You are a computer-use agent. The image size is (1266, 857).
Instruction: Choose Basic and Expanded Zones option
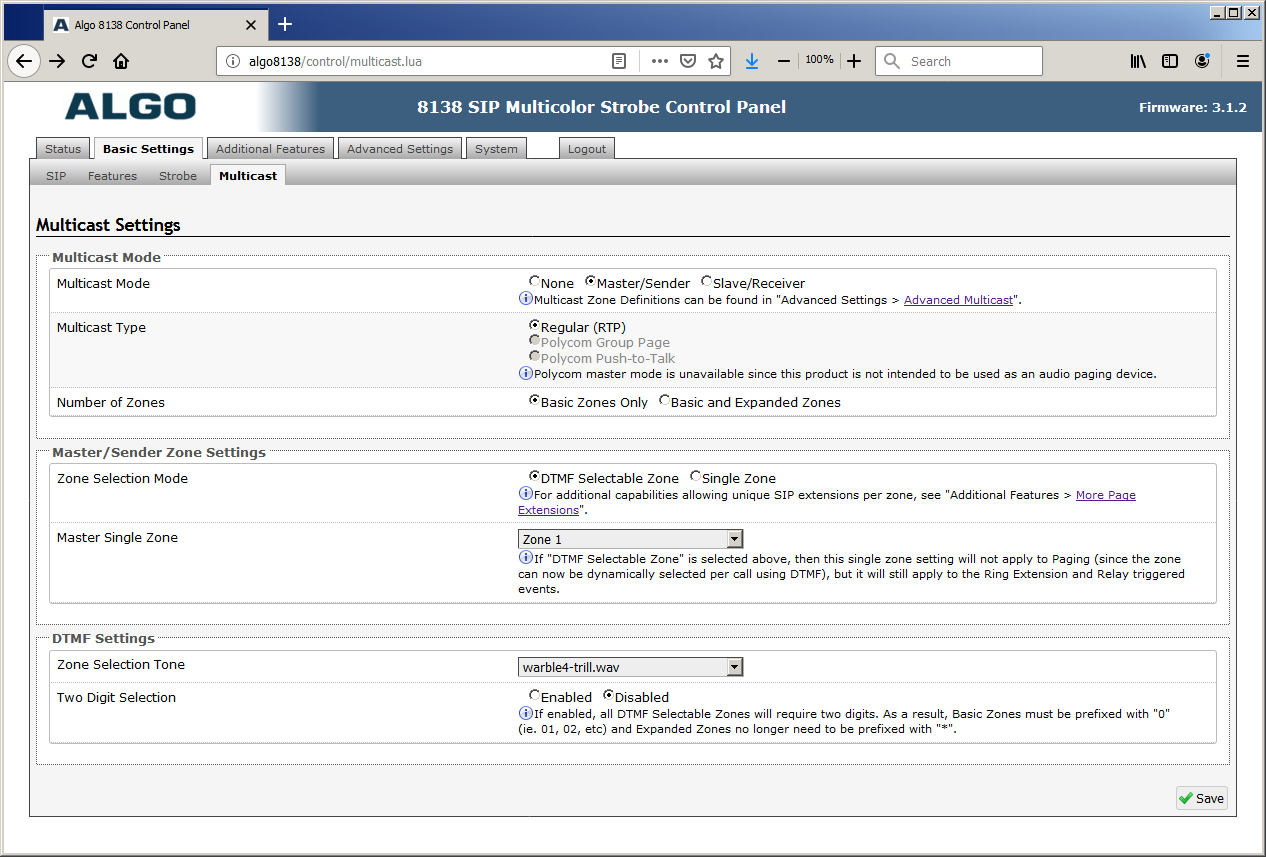665,402
